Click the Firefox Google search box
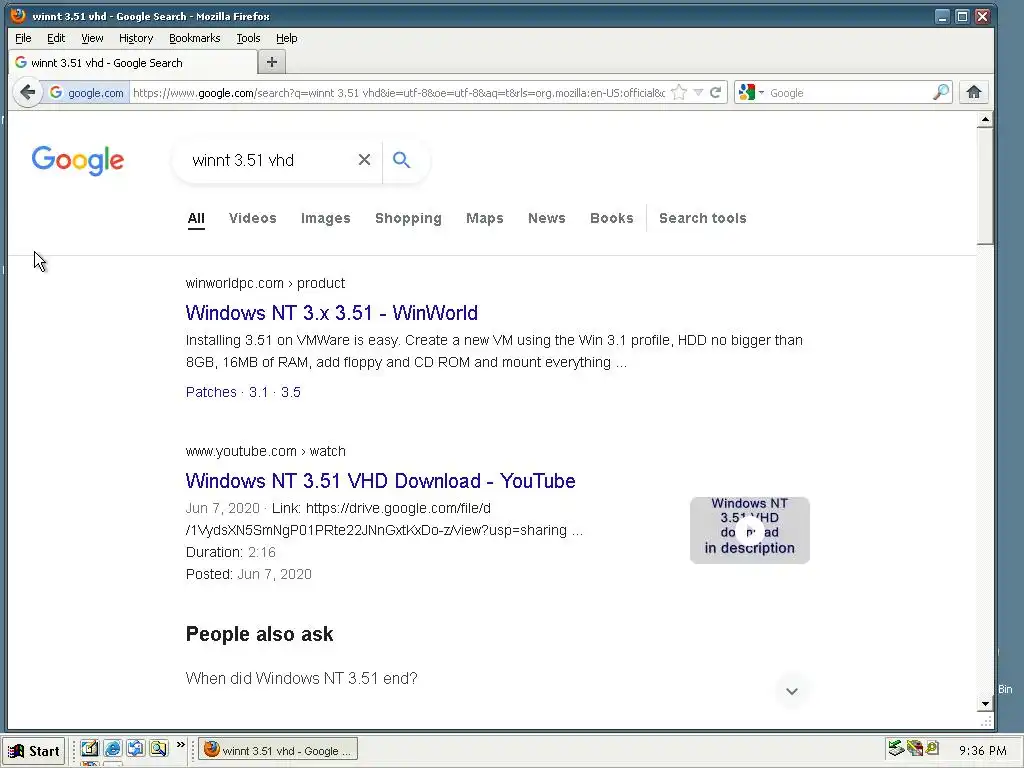 point(849,93)
